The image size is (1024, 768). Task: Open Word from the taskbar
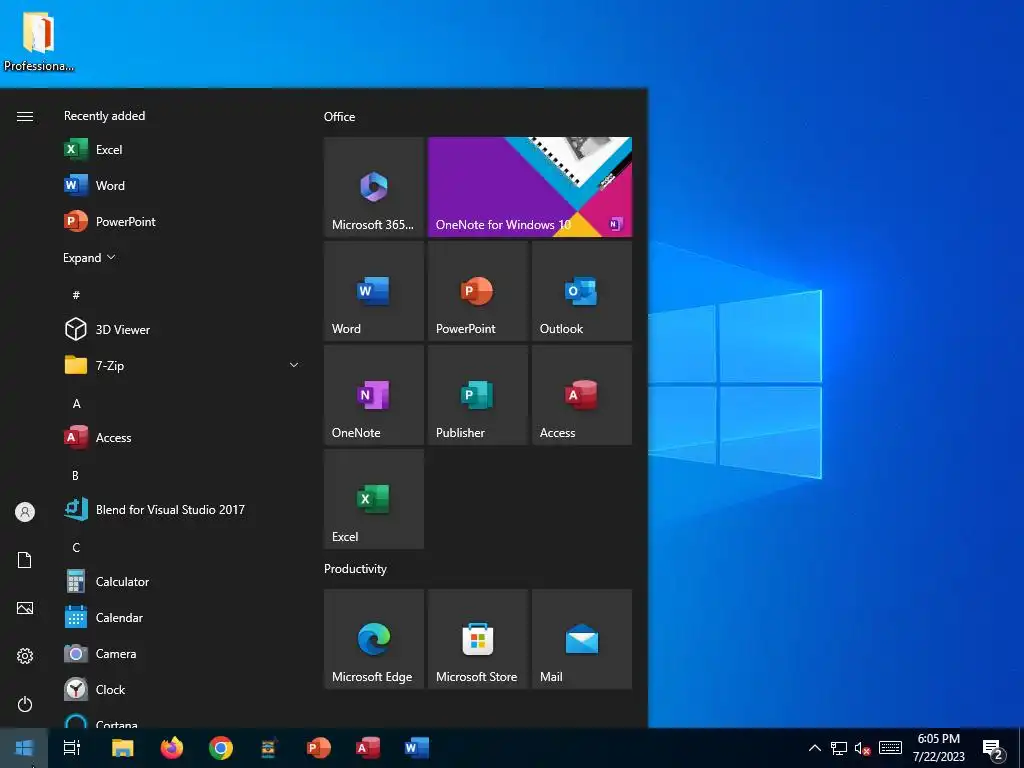coord(417,748)
